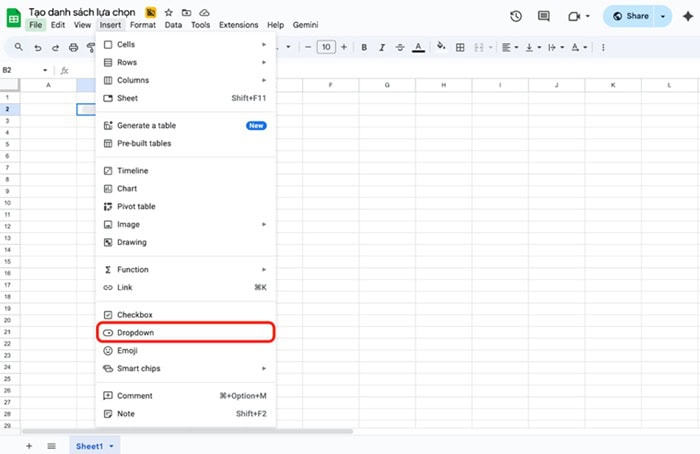Click the undo arrow in toolbar
The width and height of the screenshot is (700, 454).
point(38,47)
